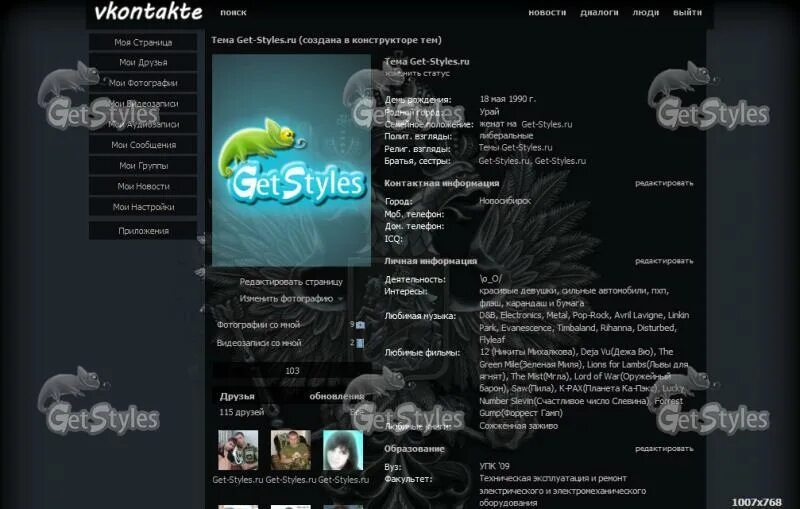
Task: Click Evanescence in favorite music
Action: click(526, 328)
